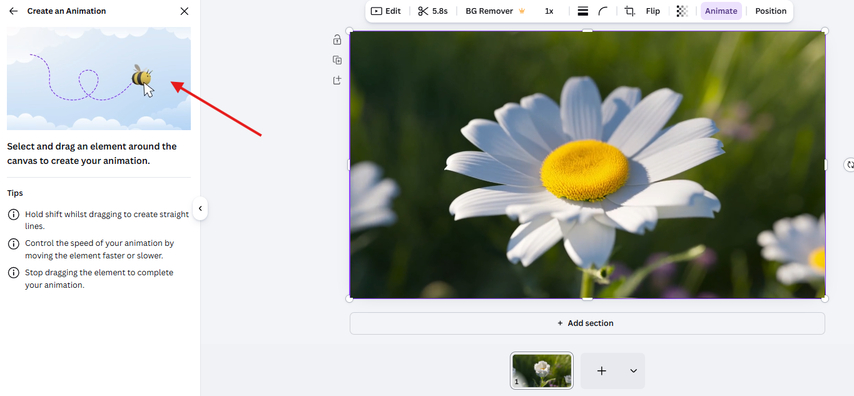Screen dimensions: 854x396
Task: Click "Create an Animation" panel title
Action: coord(66,11)
